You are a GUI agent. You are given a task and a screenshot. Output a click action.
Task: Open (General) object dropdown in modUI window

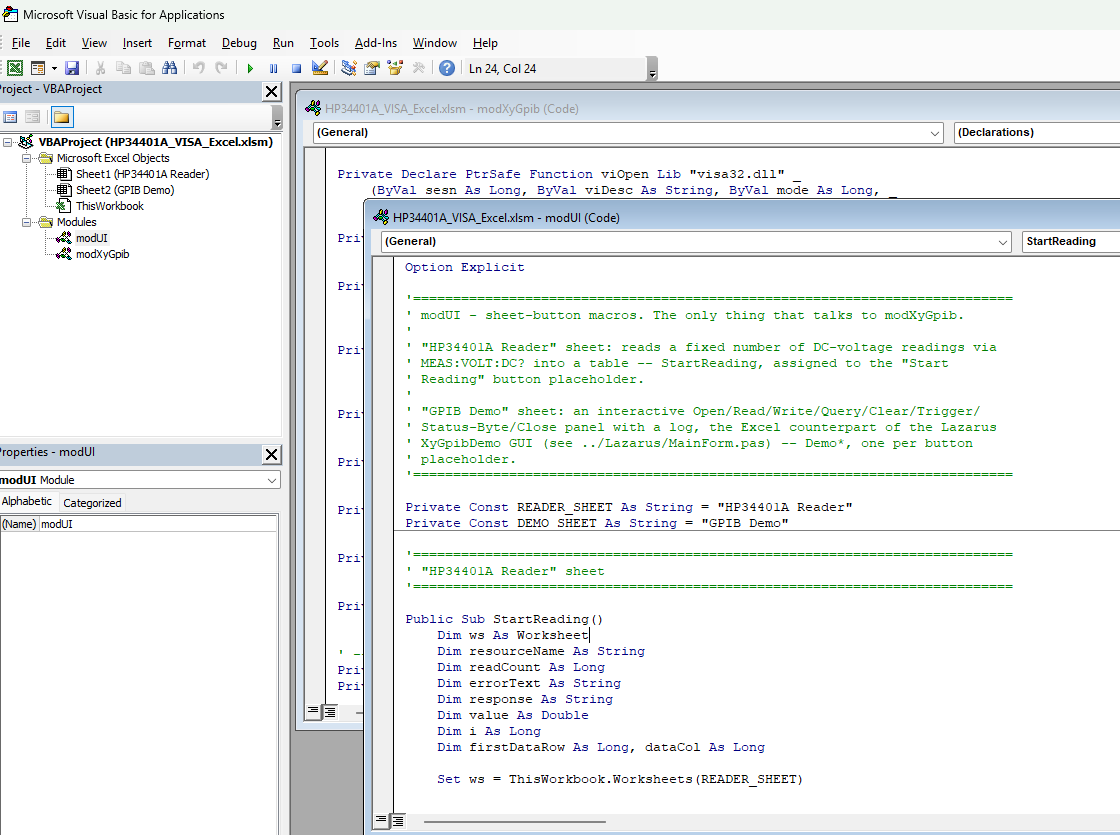point(1003,242)
